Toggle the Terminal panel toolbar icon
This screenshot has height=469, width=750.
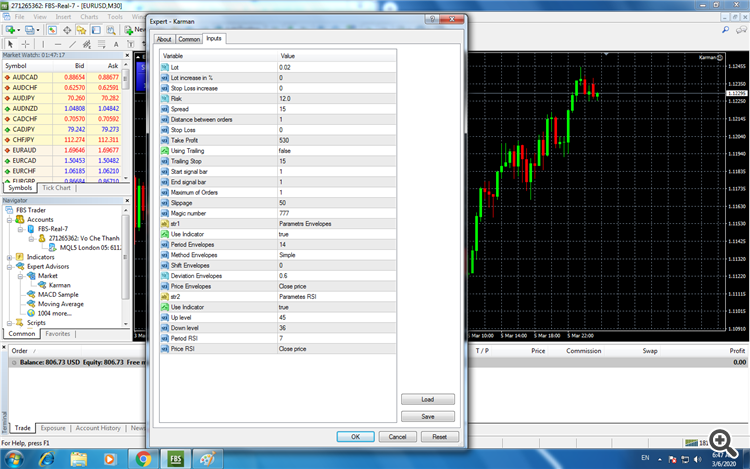pyautogui.click(x=96, y=30)
